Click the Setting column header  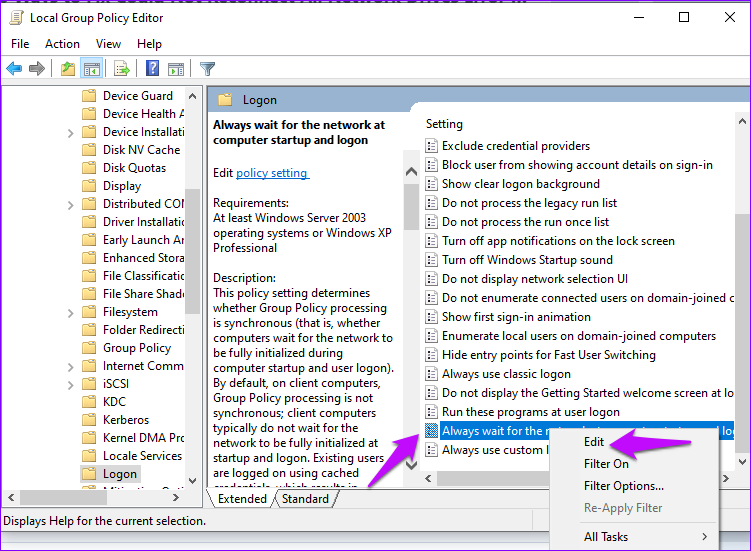pyautogui.click(x=444, y=124)
